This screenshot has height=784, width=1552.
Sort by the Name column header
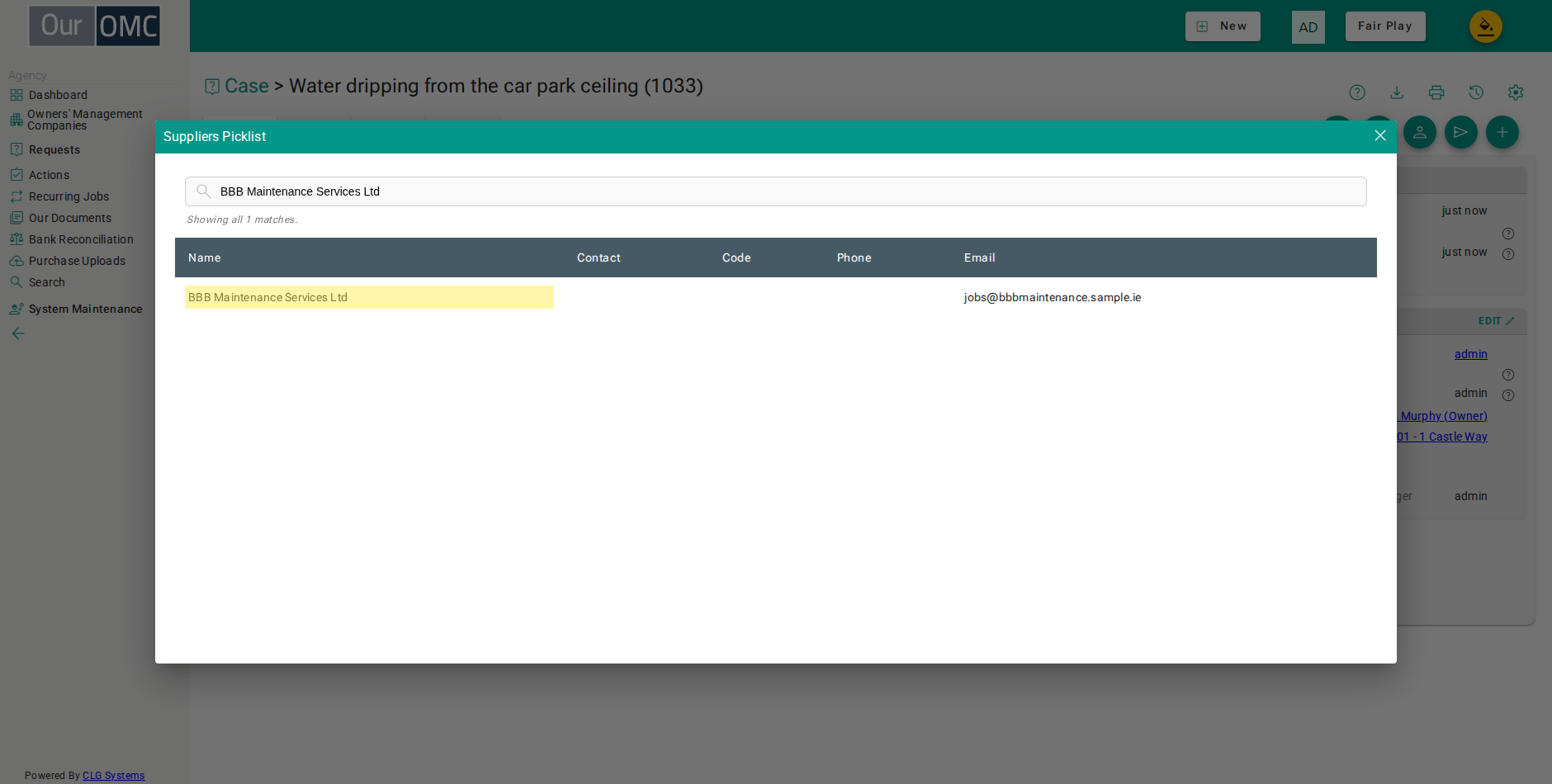tap(204, 257)
